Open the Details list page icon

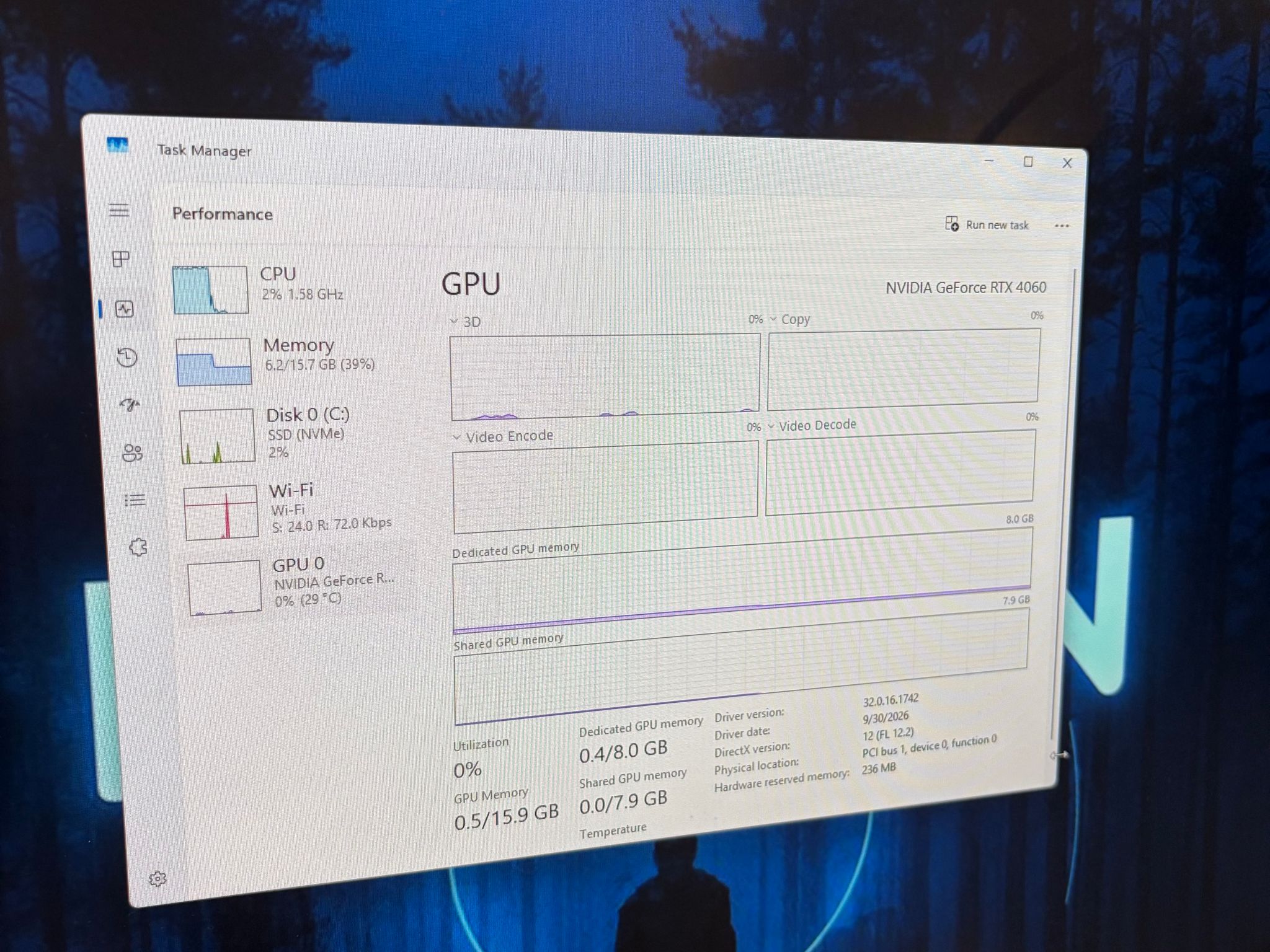tap(135, 500)
